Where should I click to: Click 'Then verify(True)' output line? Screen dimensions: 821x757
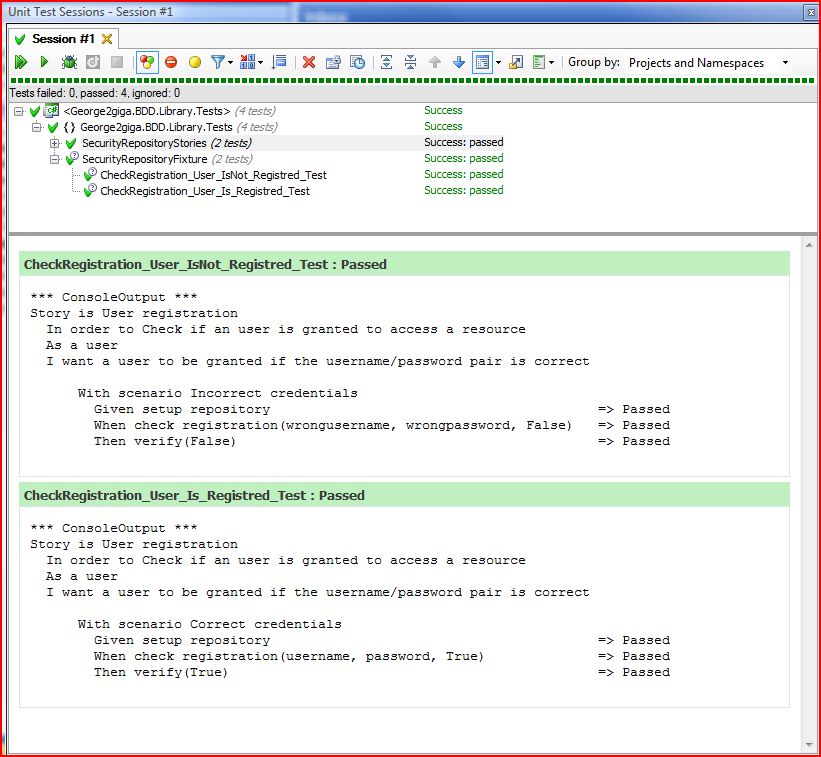tap(161, 672)
